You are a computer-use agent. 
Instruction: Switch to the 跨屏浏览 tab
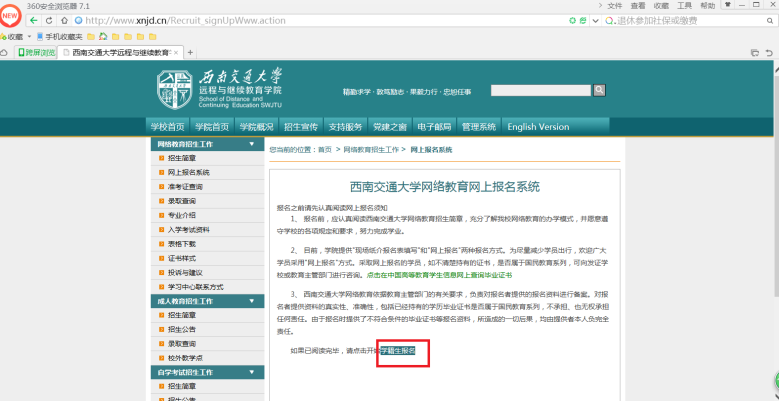coord(36,52)
